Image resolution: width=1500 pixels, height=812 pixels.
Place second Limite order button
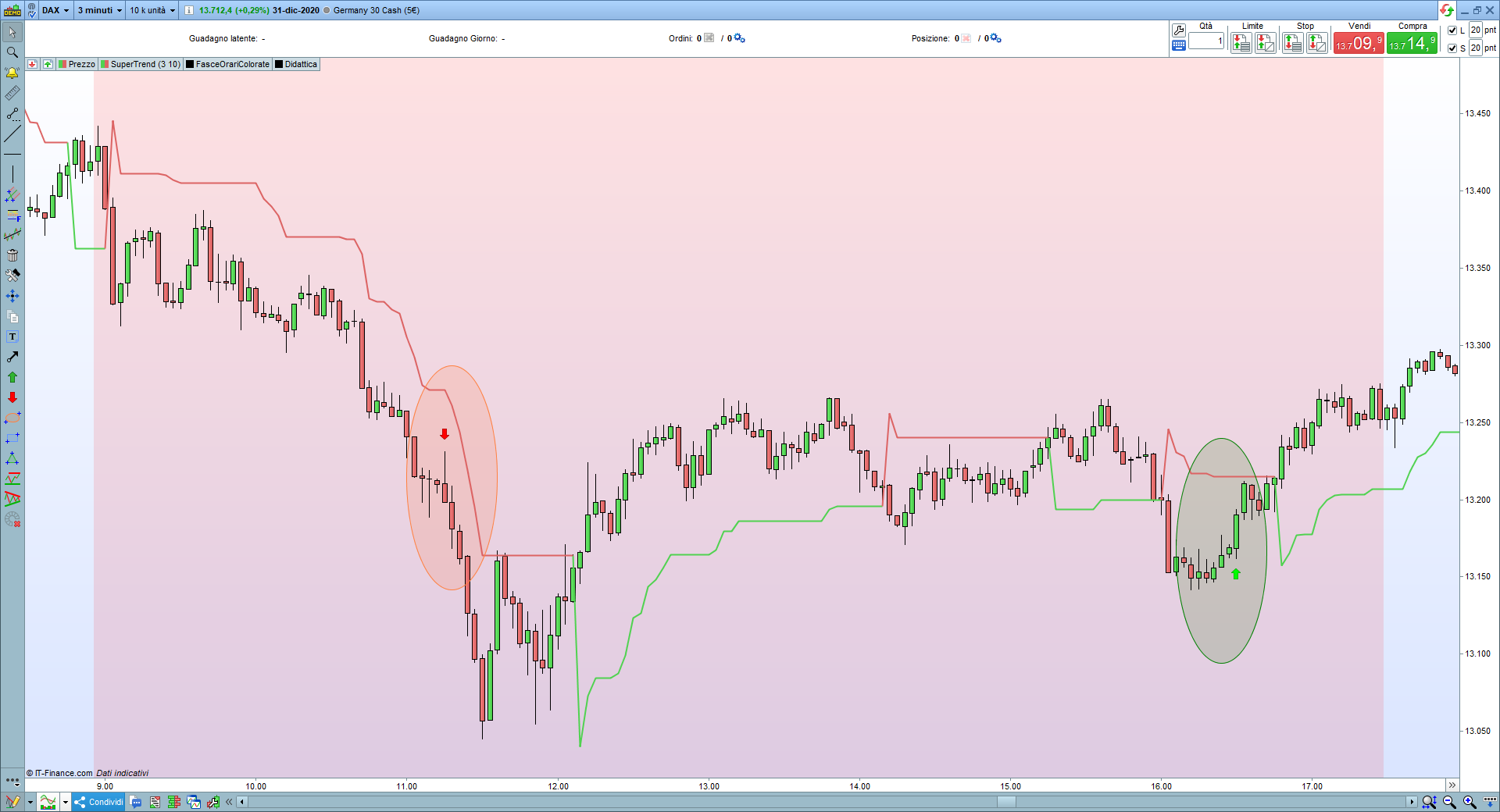click(x=1266, y=43)
